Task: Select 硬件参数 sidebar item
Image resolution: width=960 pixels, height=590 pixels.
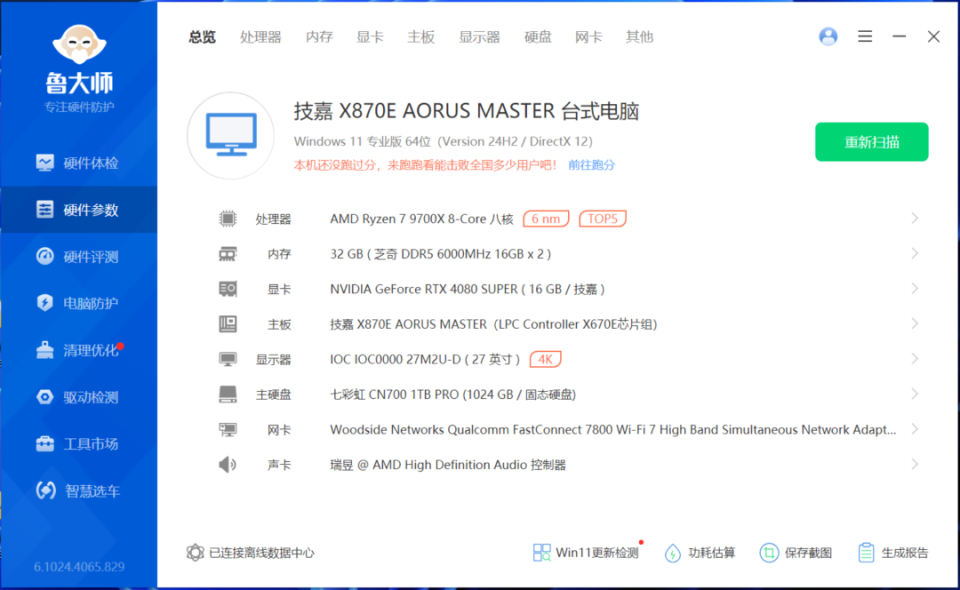Action: point(78,209)
